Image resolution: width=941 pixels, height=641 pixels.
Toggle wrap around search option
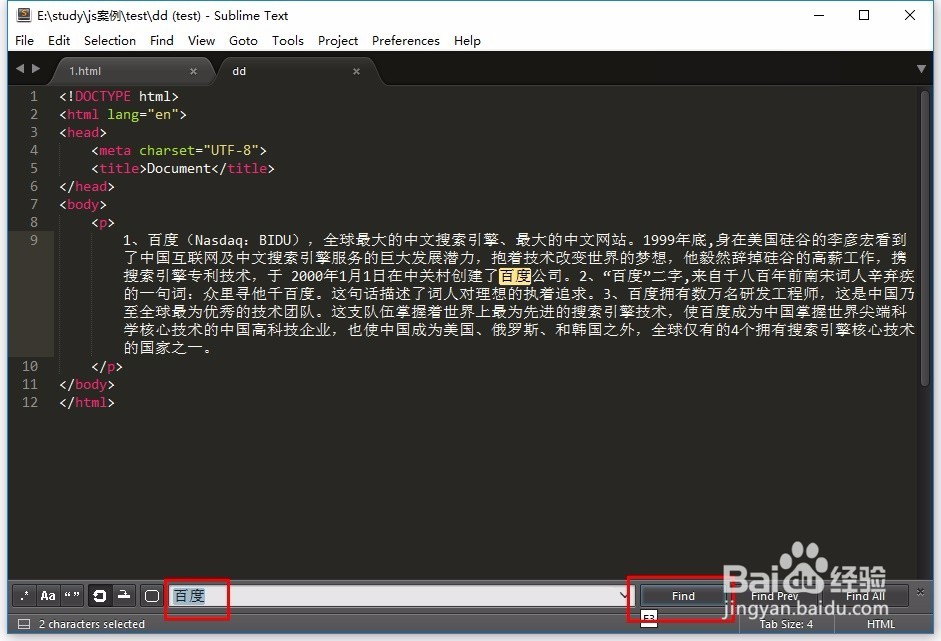pyautogui.click(x=100, y=596)
